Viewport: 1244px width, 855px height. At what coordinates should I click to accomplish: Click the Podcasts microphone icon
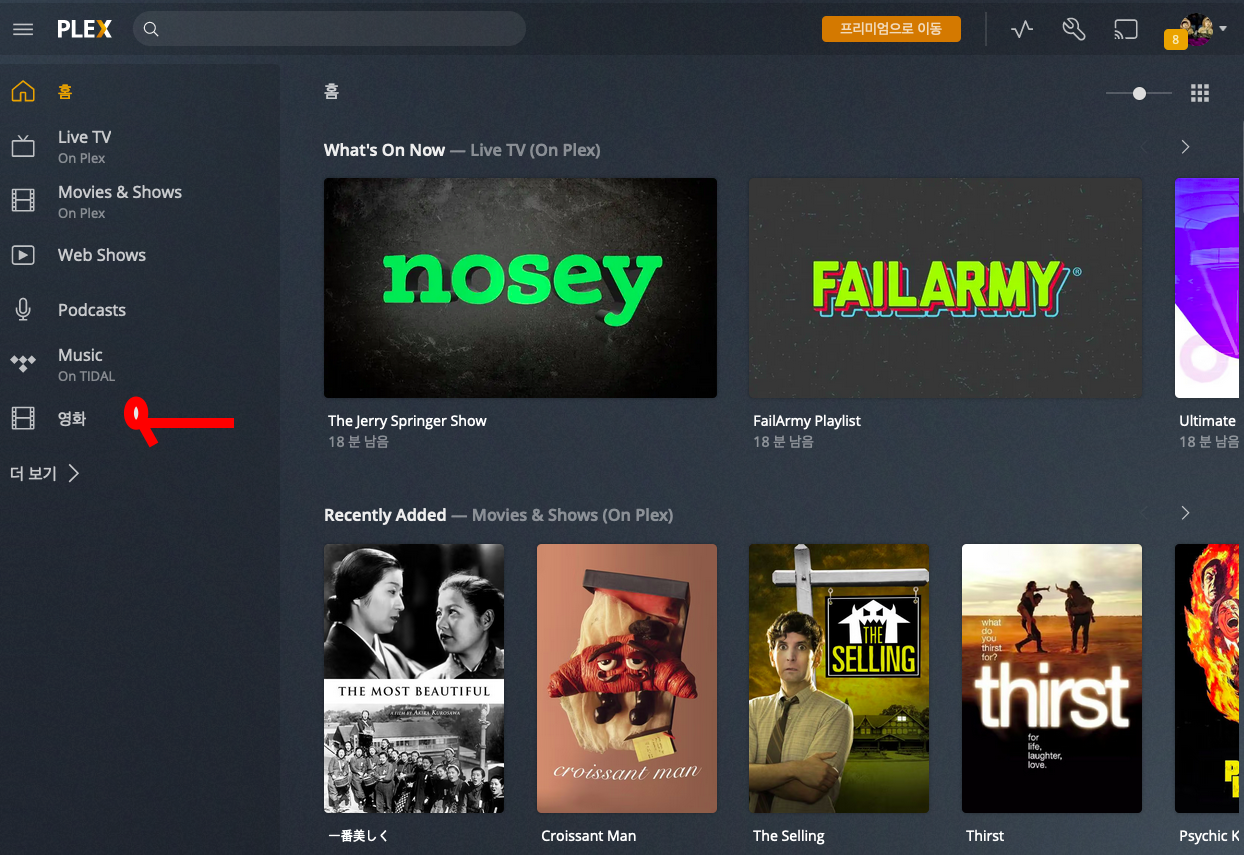tap(23, 309)
